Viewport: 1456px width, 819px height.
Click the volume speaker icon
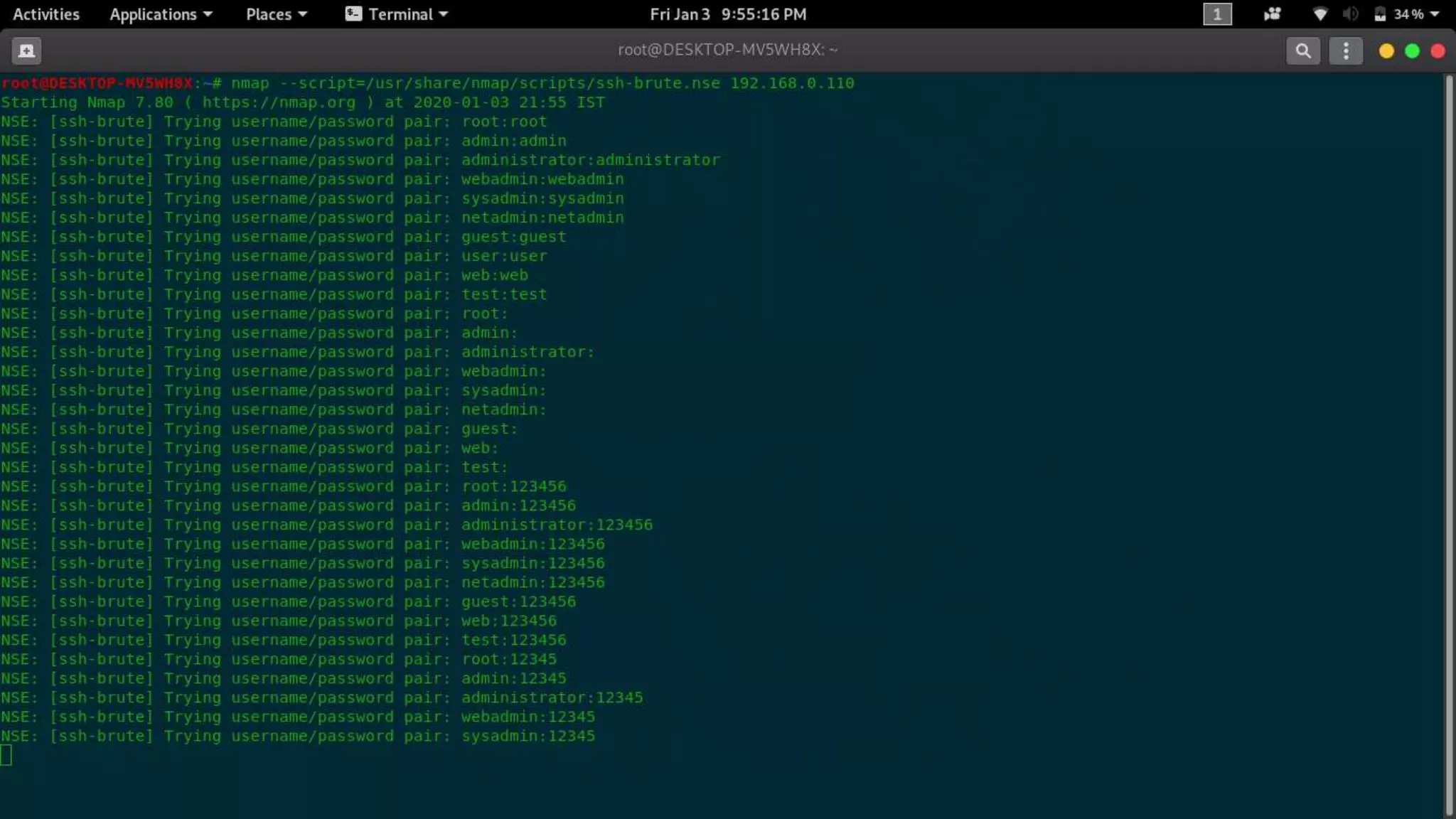tap(1350, 14)
